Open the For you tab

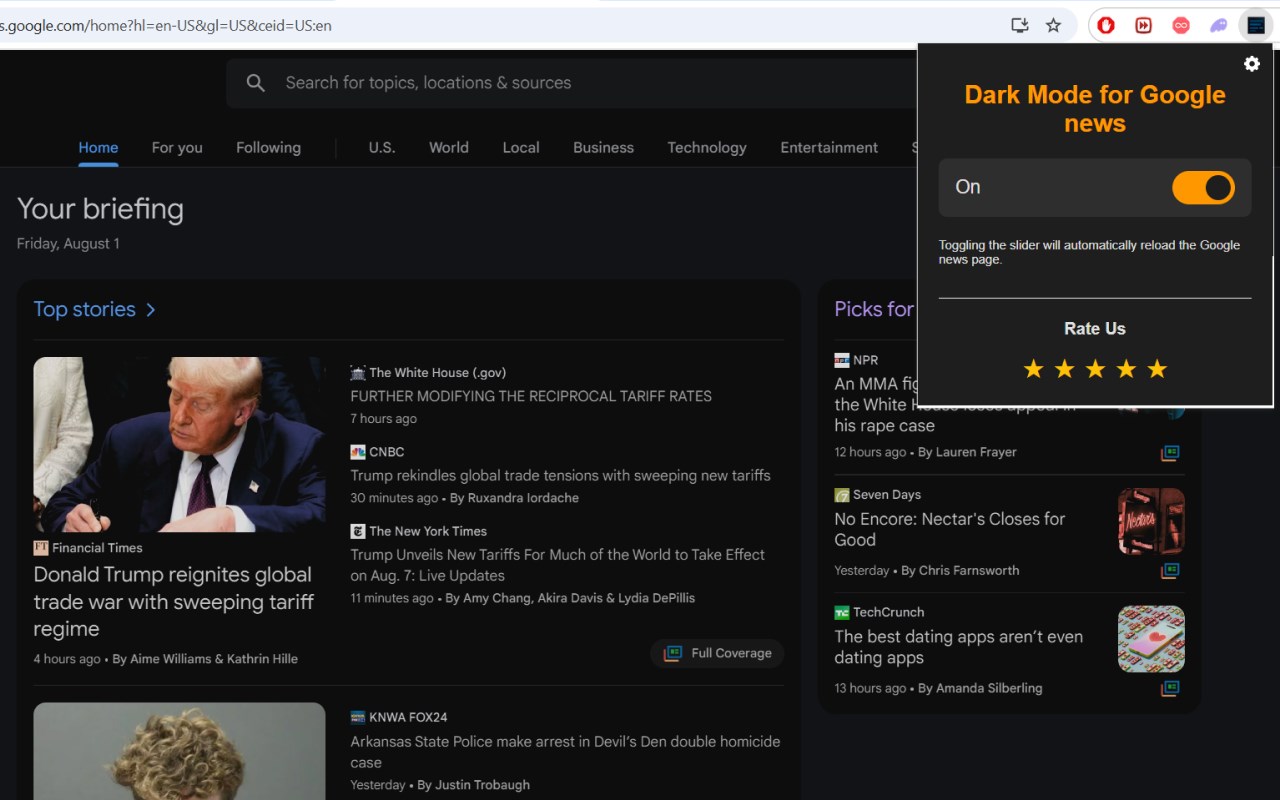[x=177, y=148]
